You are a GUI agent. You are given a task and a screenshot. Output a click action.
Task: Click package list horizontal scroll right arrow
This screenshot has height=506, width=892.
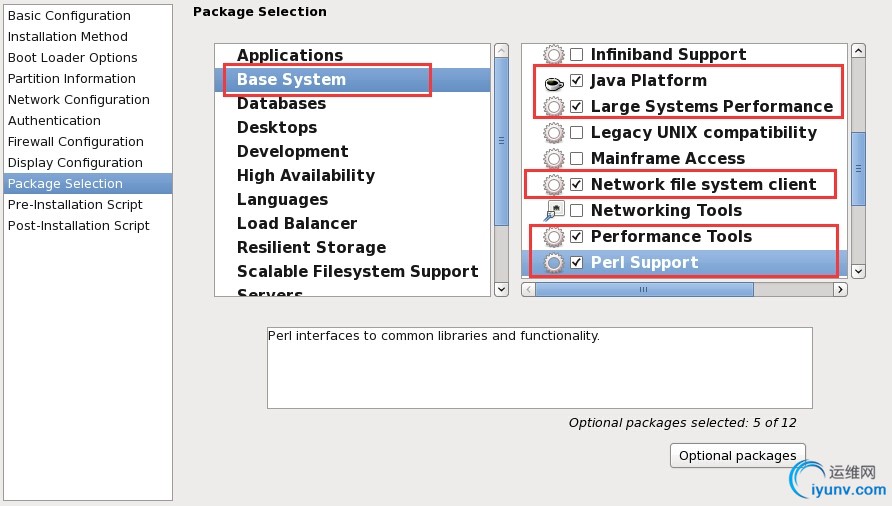(840, 290)
